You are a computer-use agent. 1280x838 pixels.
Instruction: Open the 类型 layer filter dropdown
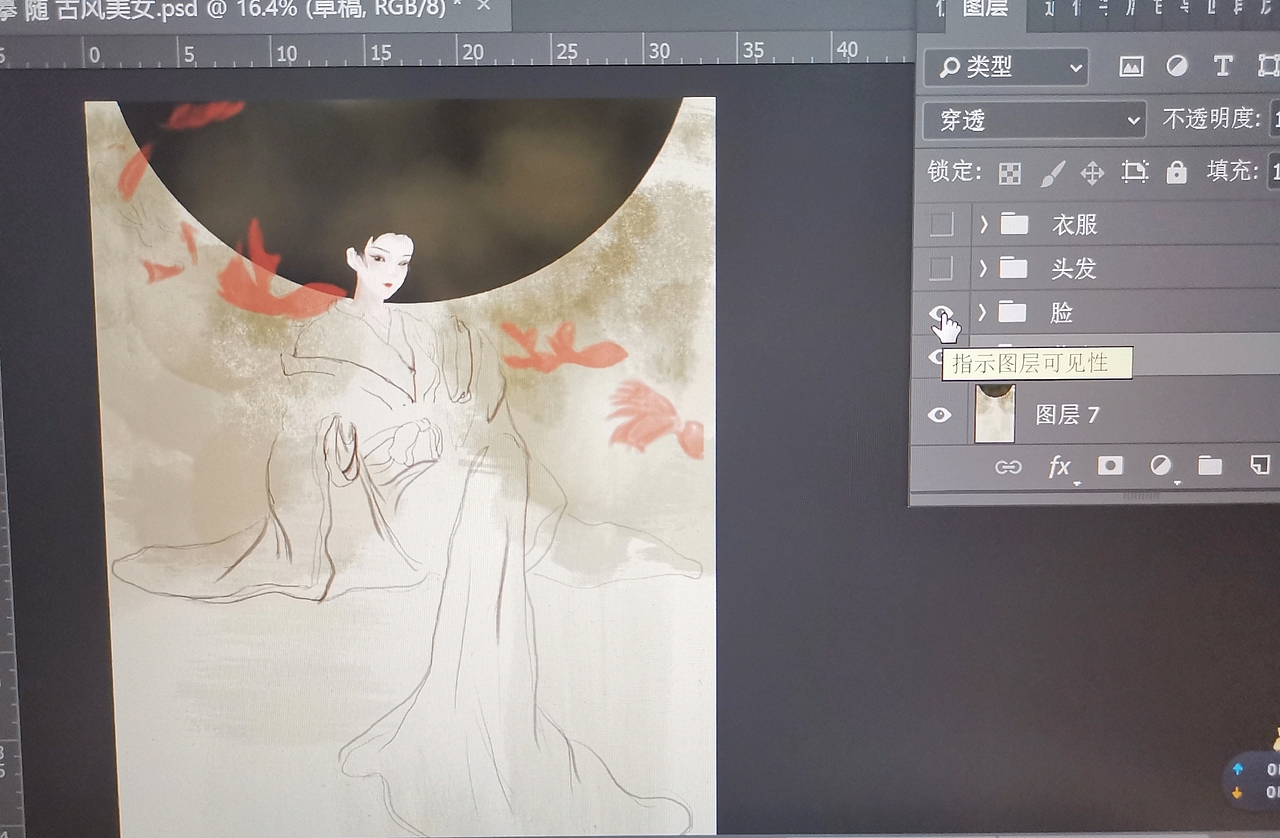[1005, 67]
